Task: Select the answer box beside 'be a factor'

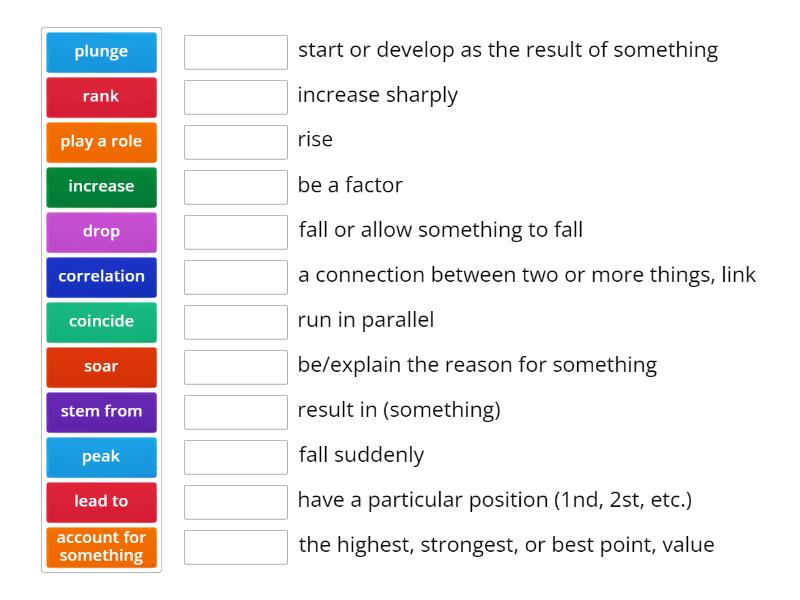Action: (x=235, y=186)
